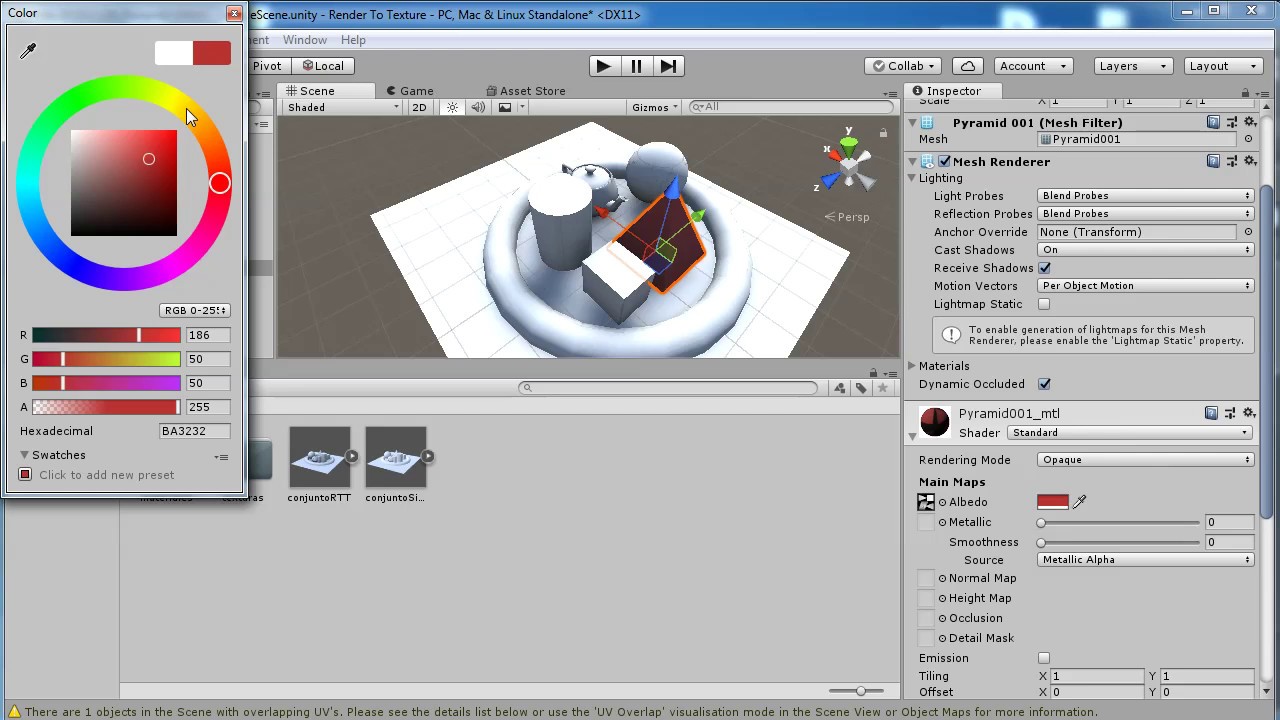Image resolution: width=1280 pixels, height=720 pixels.
Task: Toggle the 2D Scene view mode
Action: 419,107
